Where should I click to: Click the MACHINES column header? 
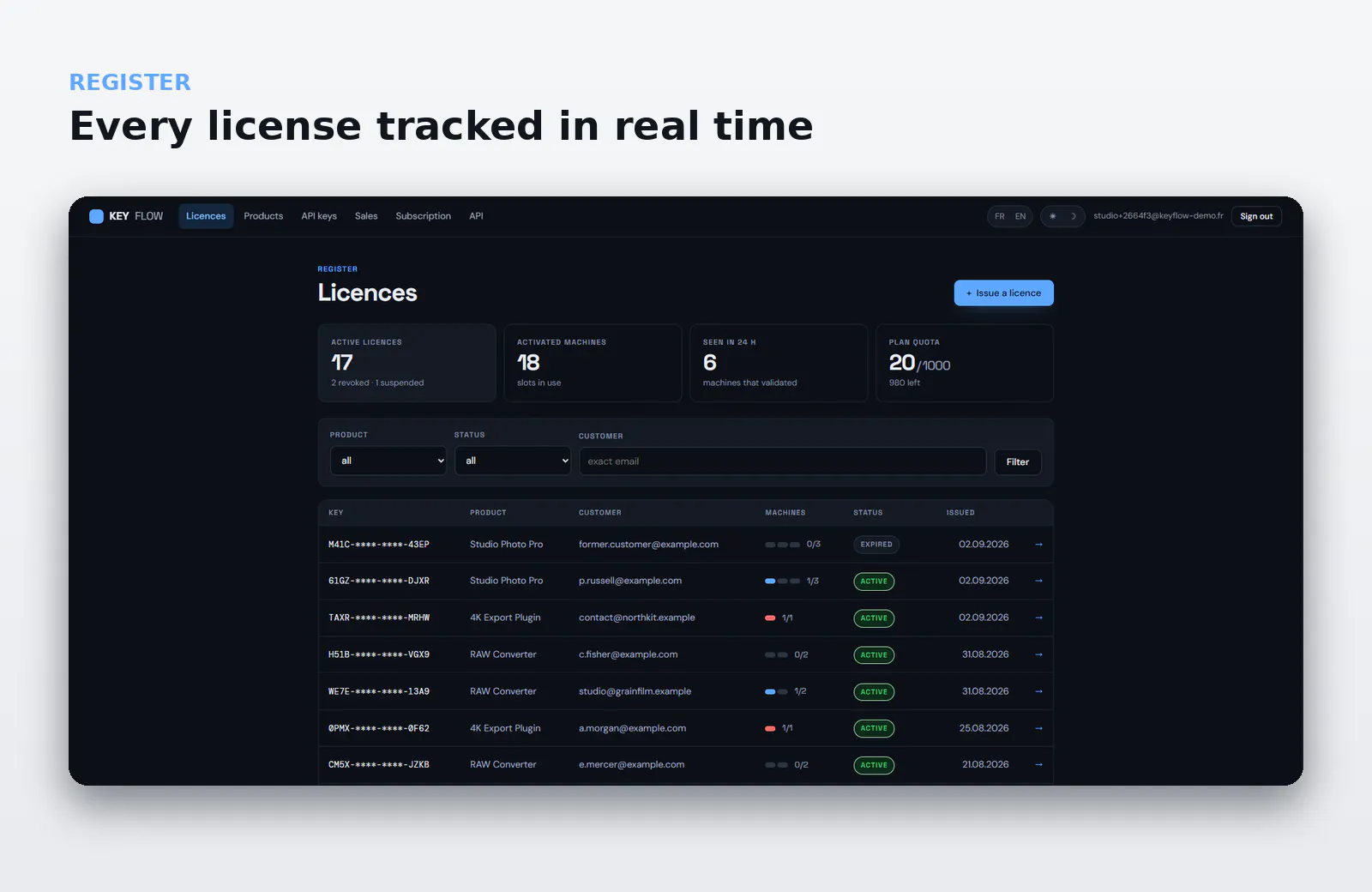tap(785, 513)
